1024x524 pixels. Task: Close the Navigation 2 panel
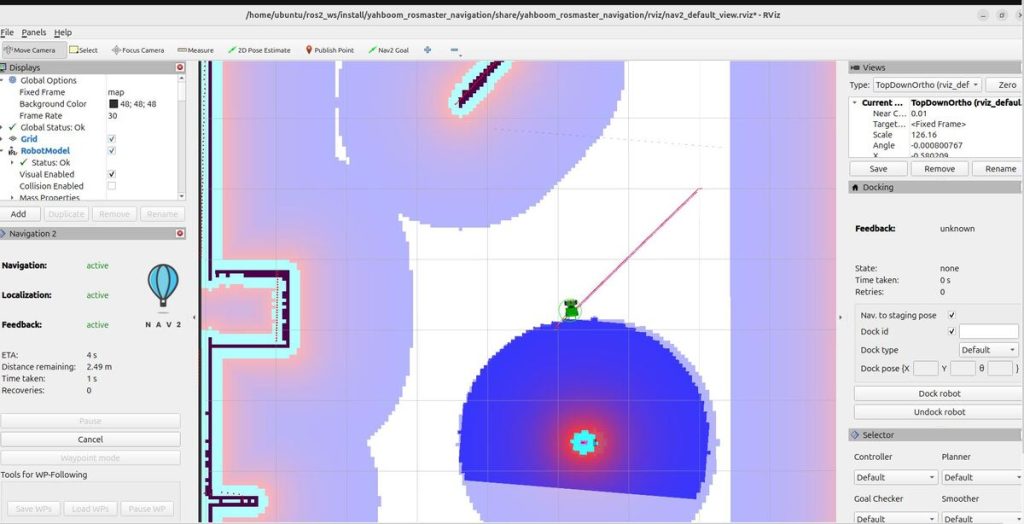180,233
